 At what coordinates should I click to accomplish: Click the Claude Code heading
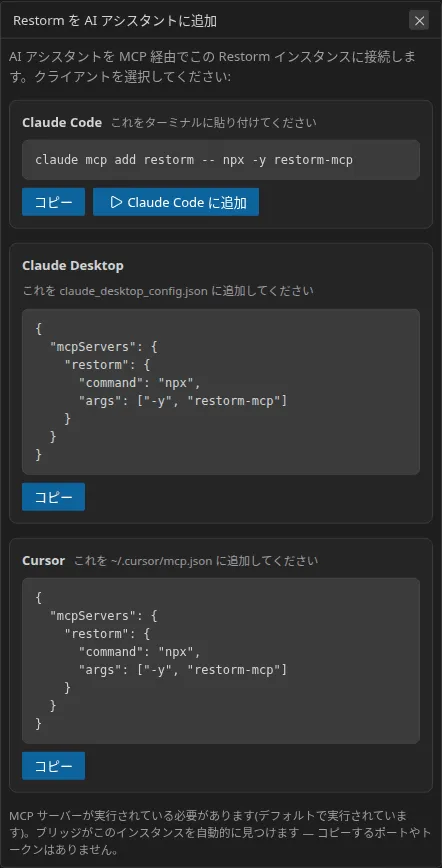coord(62,123)
